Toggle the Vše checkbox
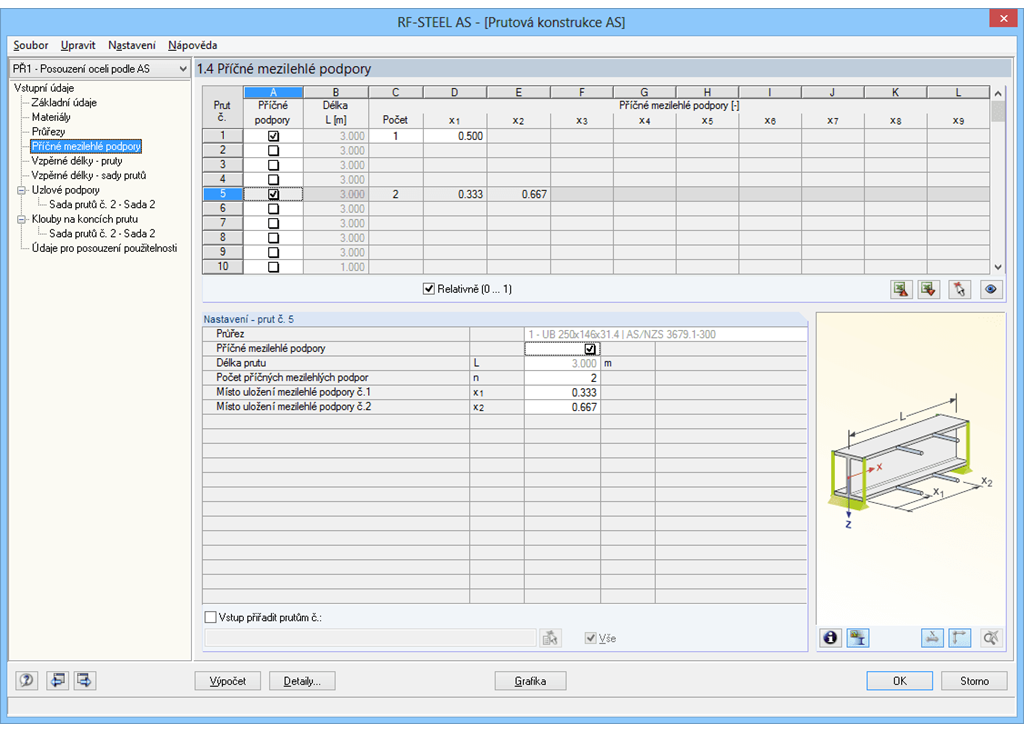The height and width of the screenshot is (732, 1024). pos(590,638)
